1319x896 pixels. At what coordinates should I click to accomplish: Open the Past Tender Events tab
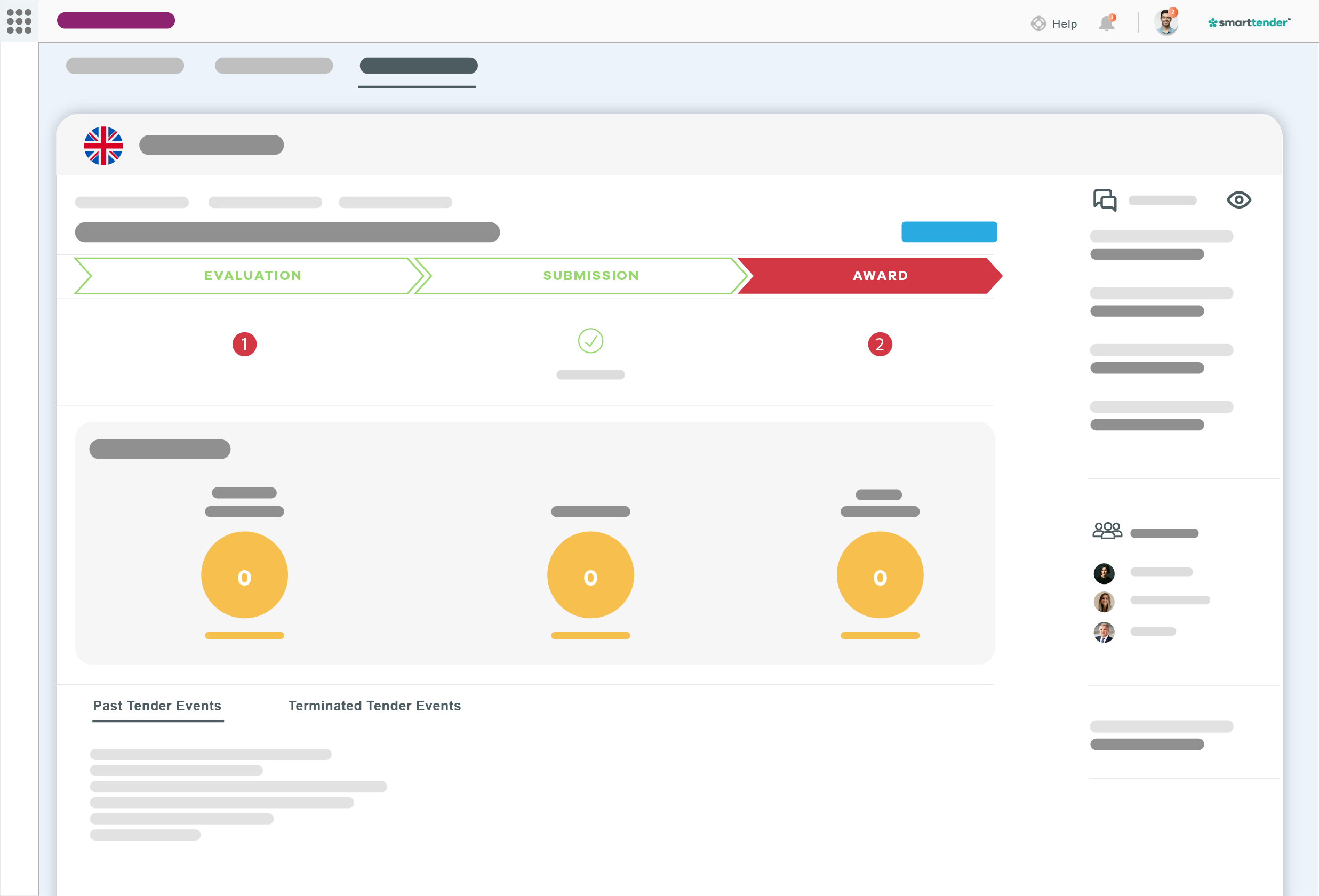[157, 706]
